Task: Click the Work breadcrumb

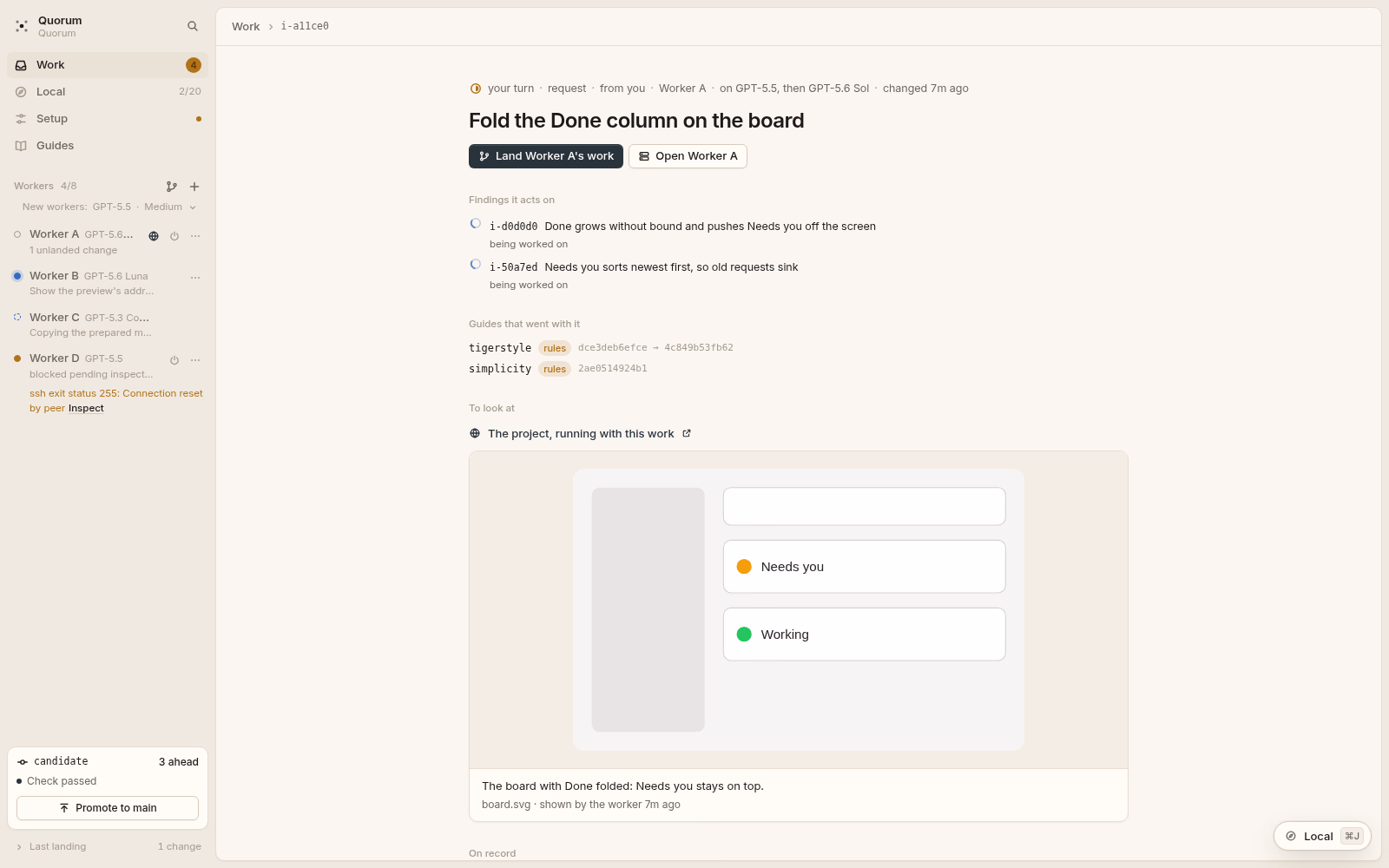Action: [246, 27]
